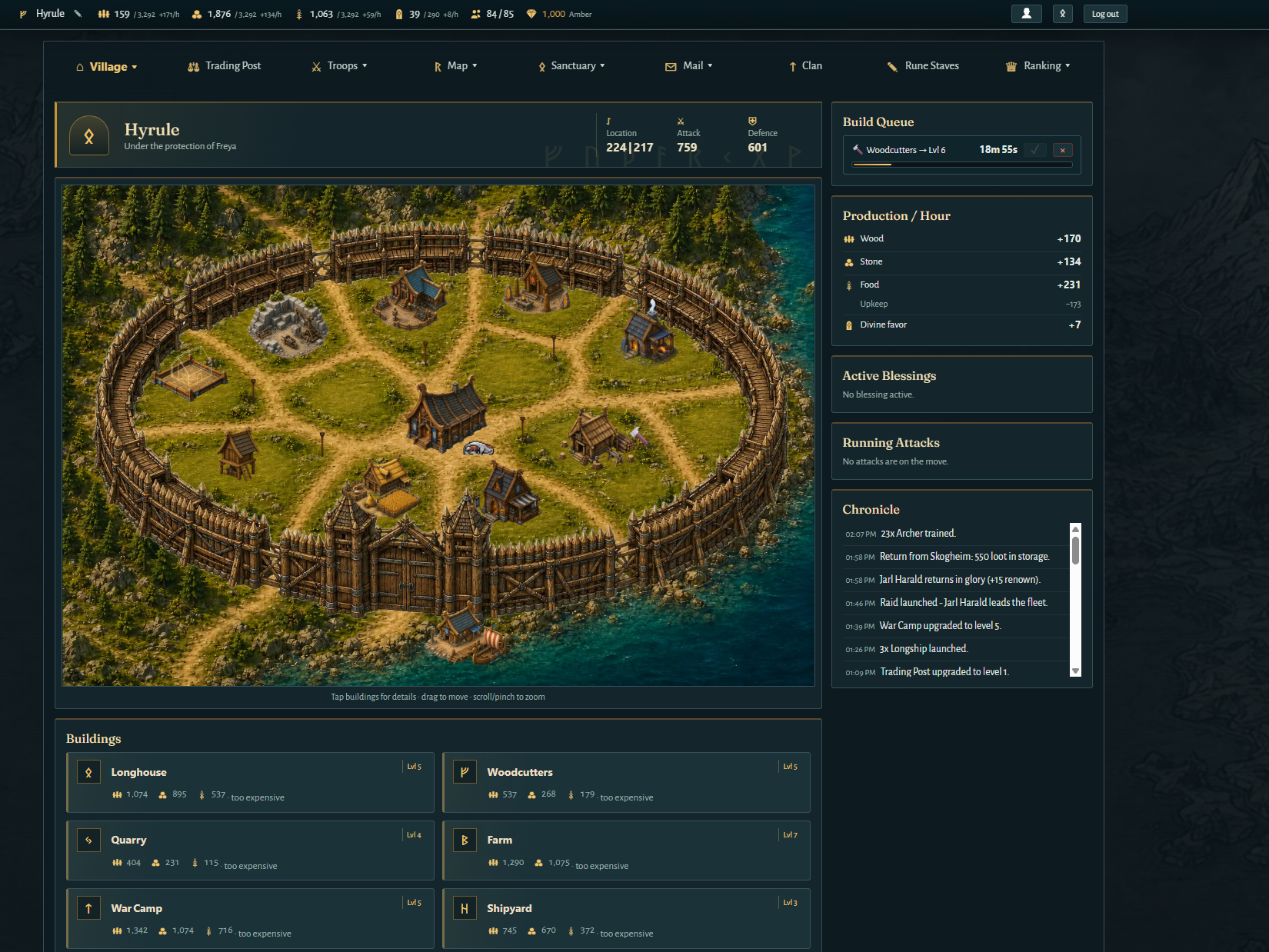Select the Quarry rune icon in Buildings

(88, 840)
